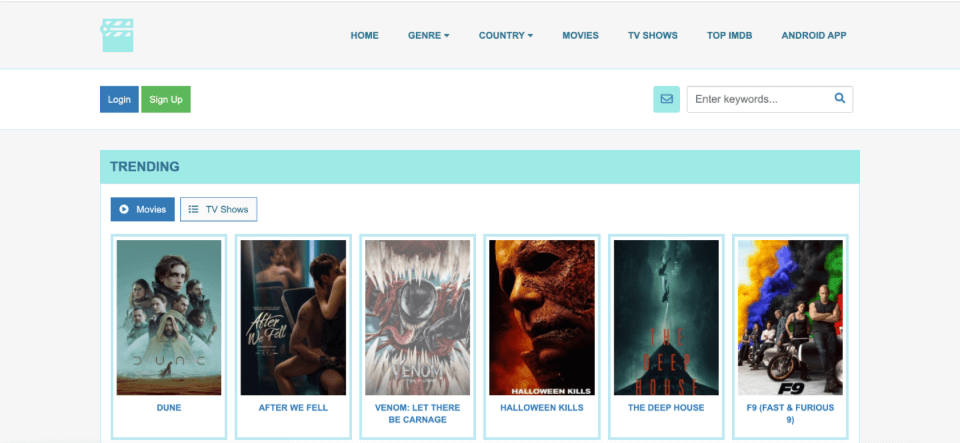Click the TRENDING section heading
This screenshot has width=960, height=443.
point(145,166)
